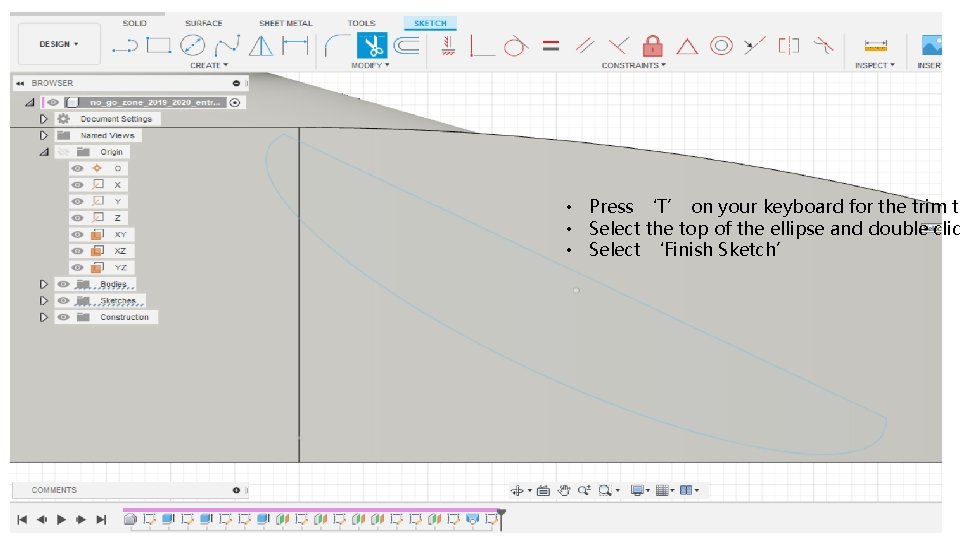Expand the Document Settings node

pyautogui.click(x=43, y=119)
